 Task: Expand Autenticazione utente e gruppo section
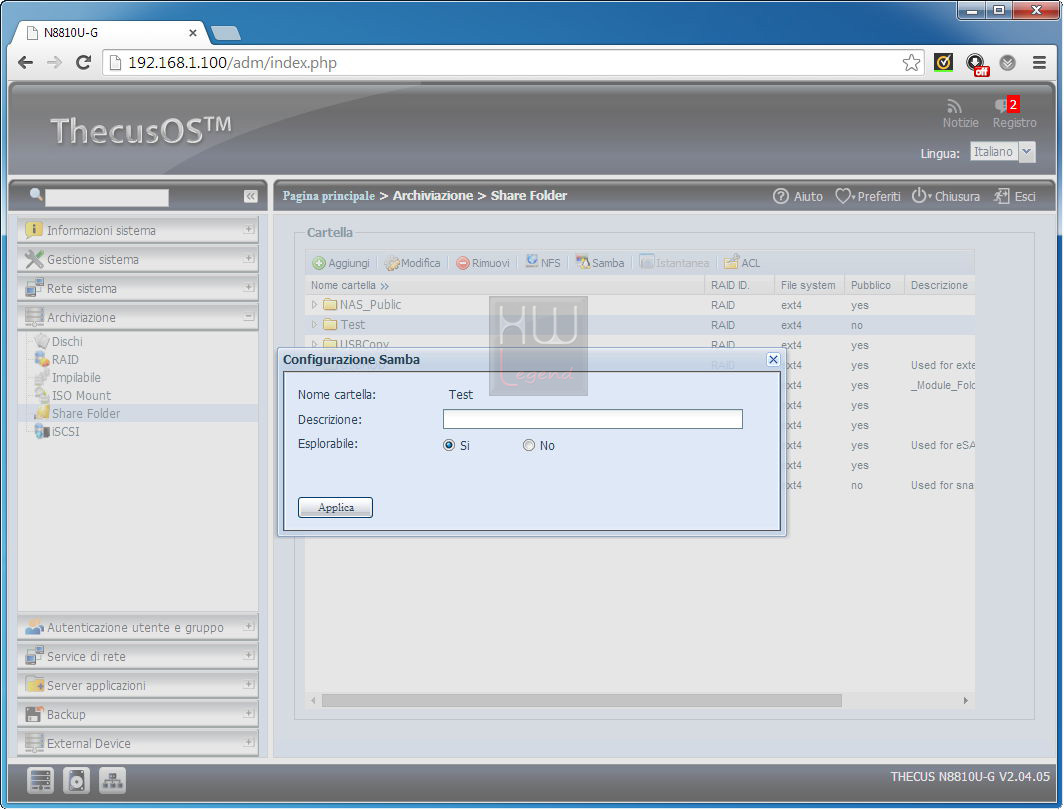coord(138,628)
